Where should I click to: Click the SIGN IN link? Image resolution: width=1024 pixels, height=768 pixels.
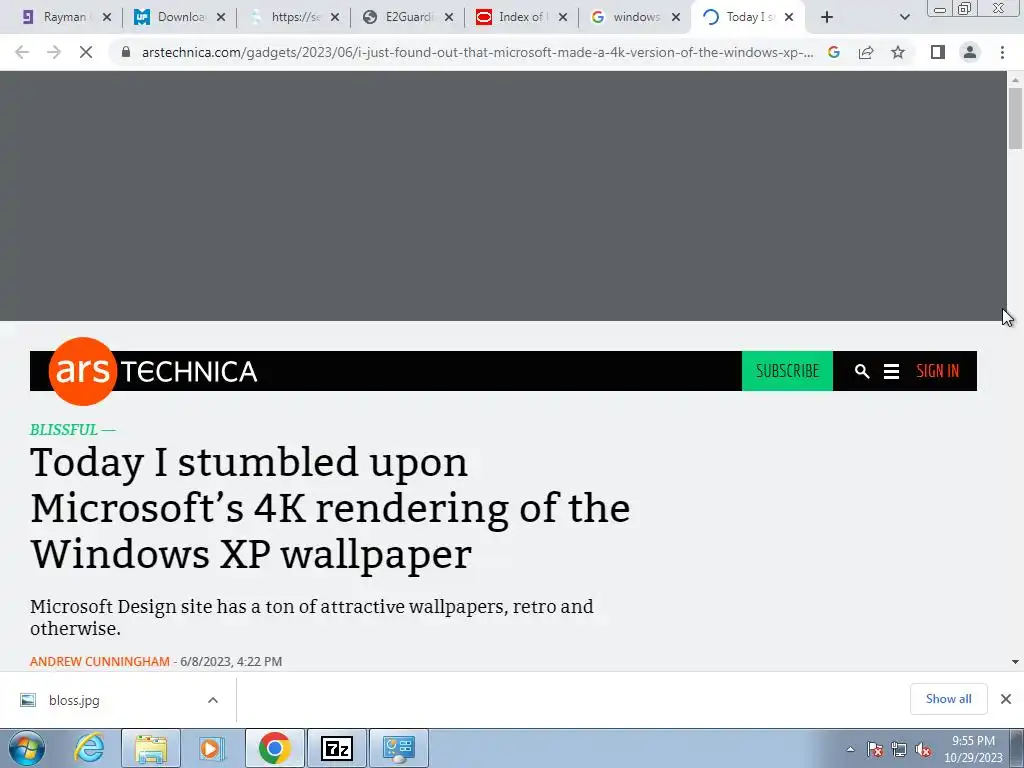tap(937, 371)
